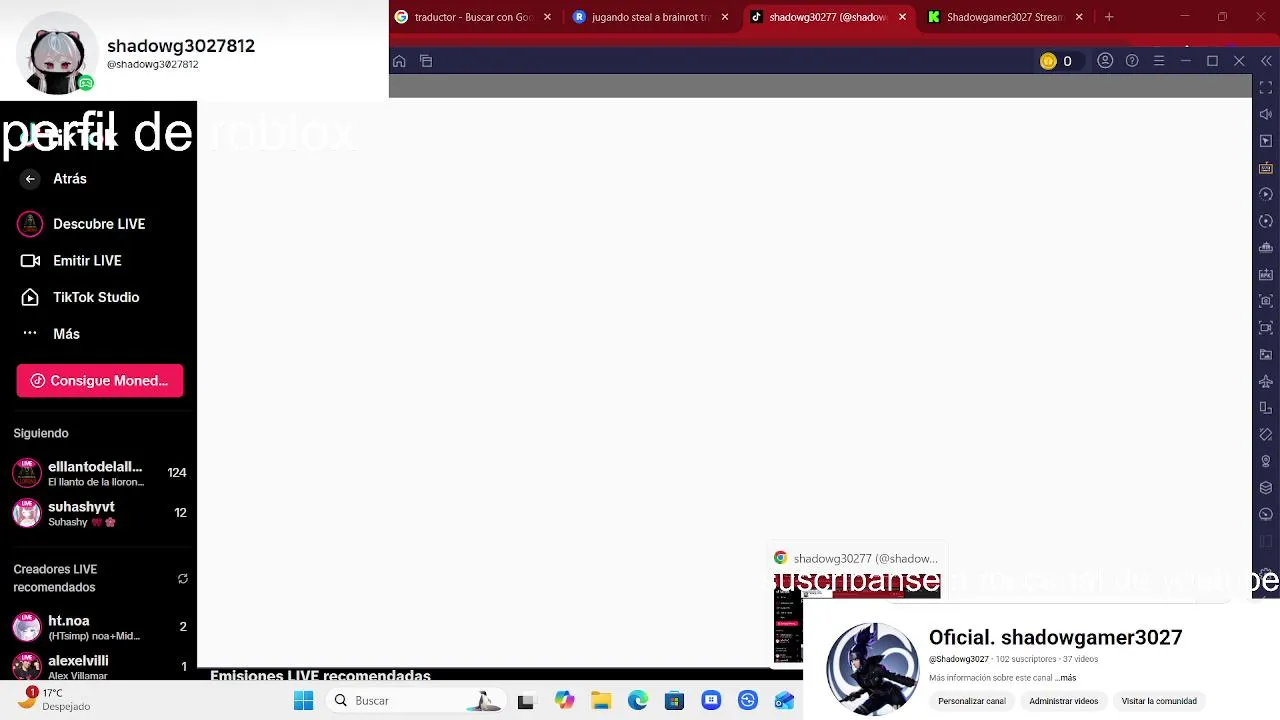Click the eco mode gauge icon

point(1266,514)
